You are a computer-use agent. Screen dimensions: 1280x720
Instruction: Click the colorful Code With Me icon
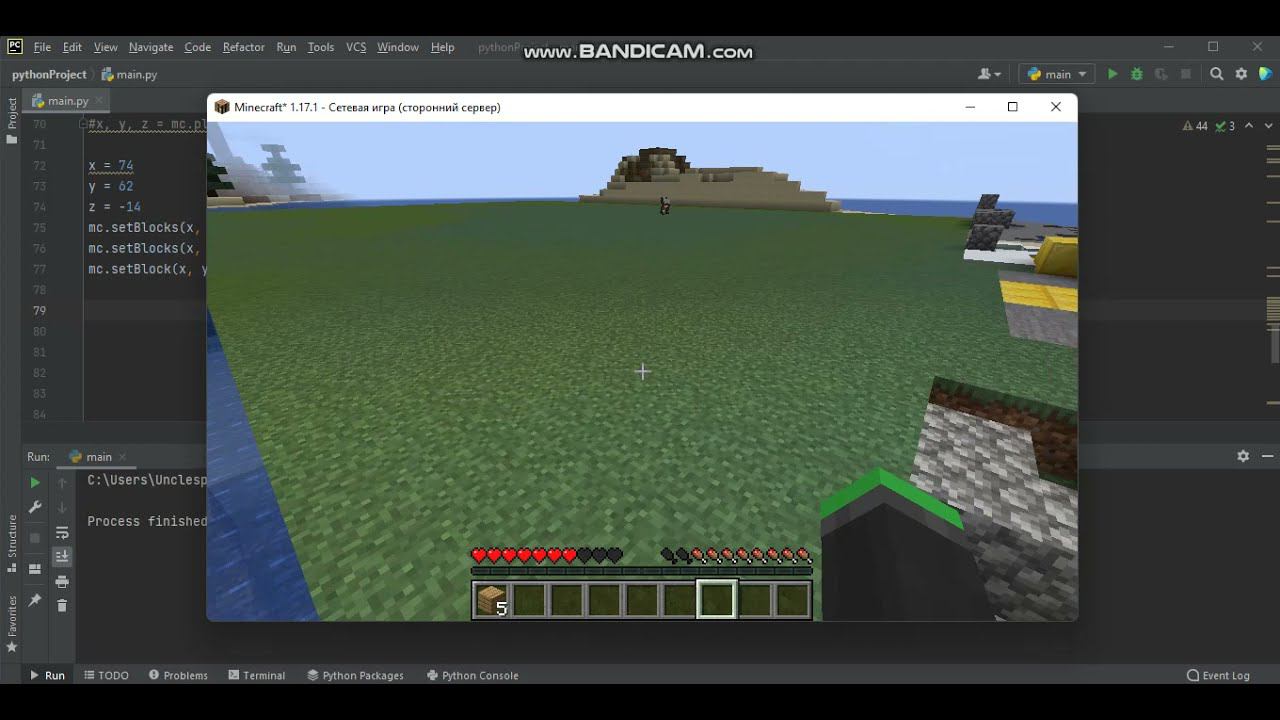click(1265, 74)
